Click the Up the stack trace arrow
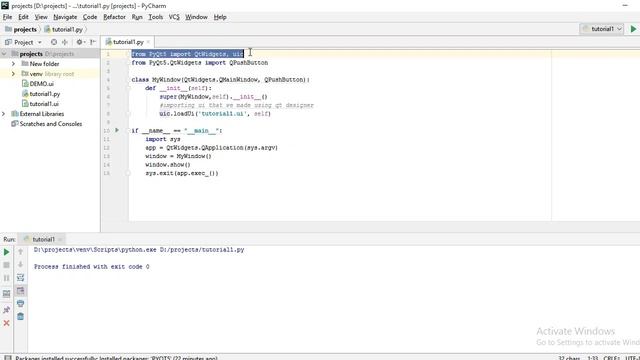Image resolution: width=640 pixels, height=360 pixels. pos(20,252)
